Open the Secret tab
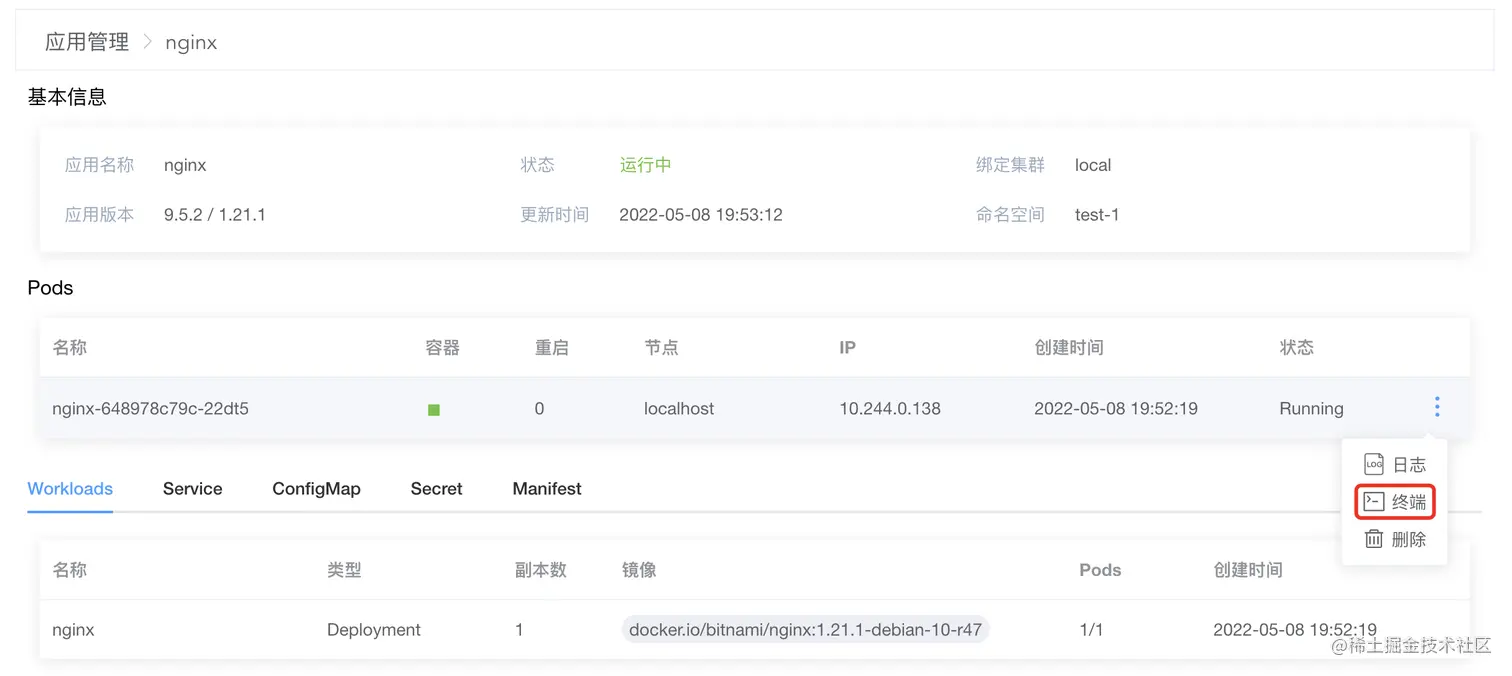This screenshot has width=1512, height=676. pos(436,489)
